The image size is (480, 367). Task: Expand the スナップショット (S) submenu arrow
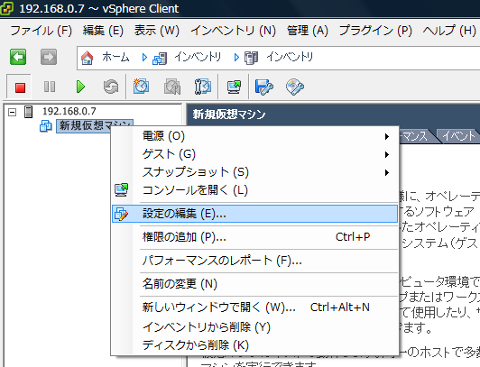click(387, 172)
